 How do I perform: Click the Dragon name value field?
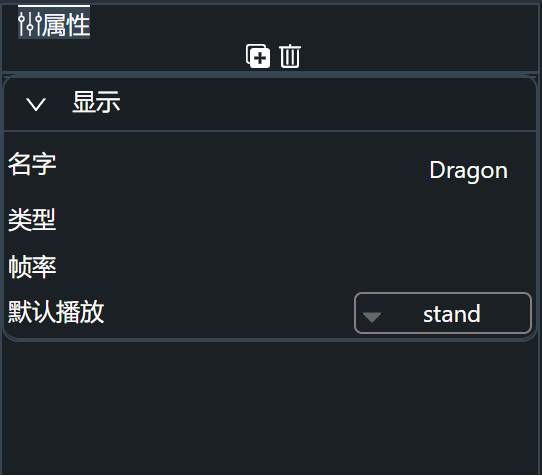coord(468,171)
